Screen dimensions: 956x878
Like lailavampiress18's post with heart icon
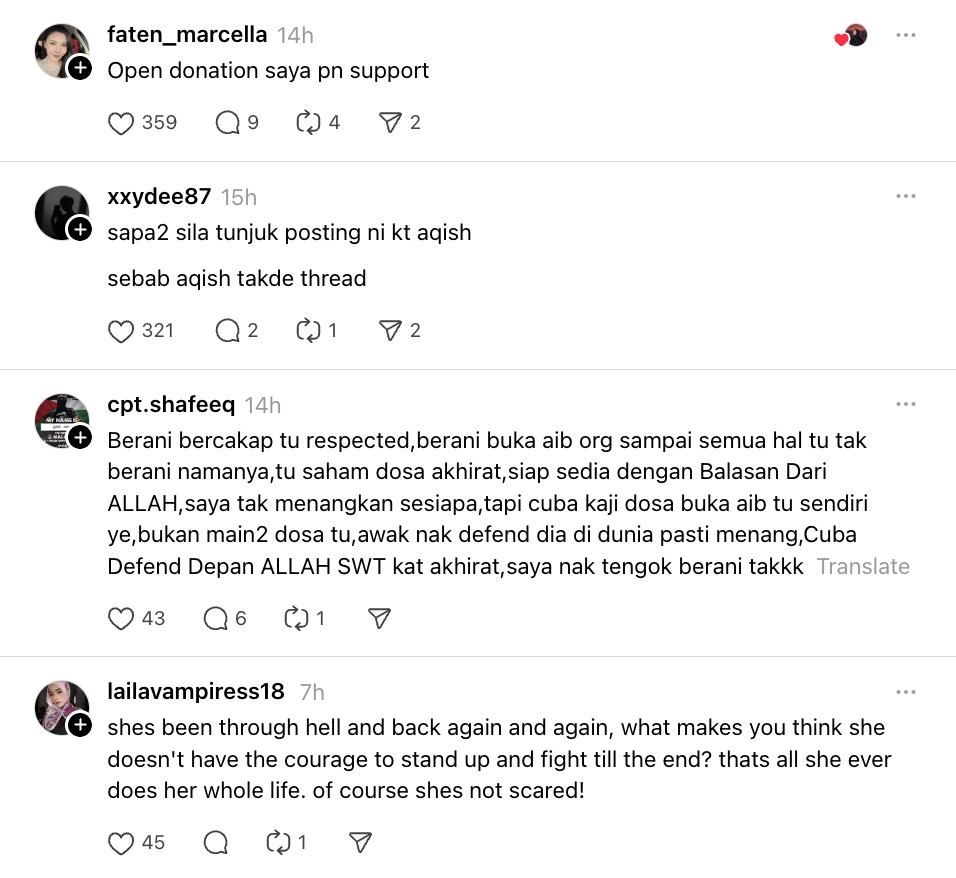121,843
